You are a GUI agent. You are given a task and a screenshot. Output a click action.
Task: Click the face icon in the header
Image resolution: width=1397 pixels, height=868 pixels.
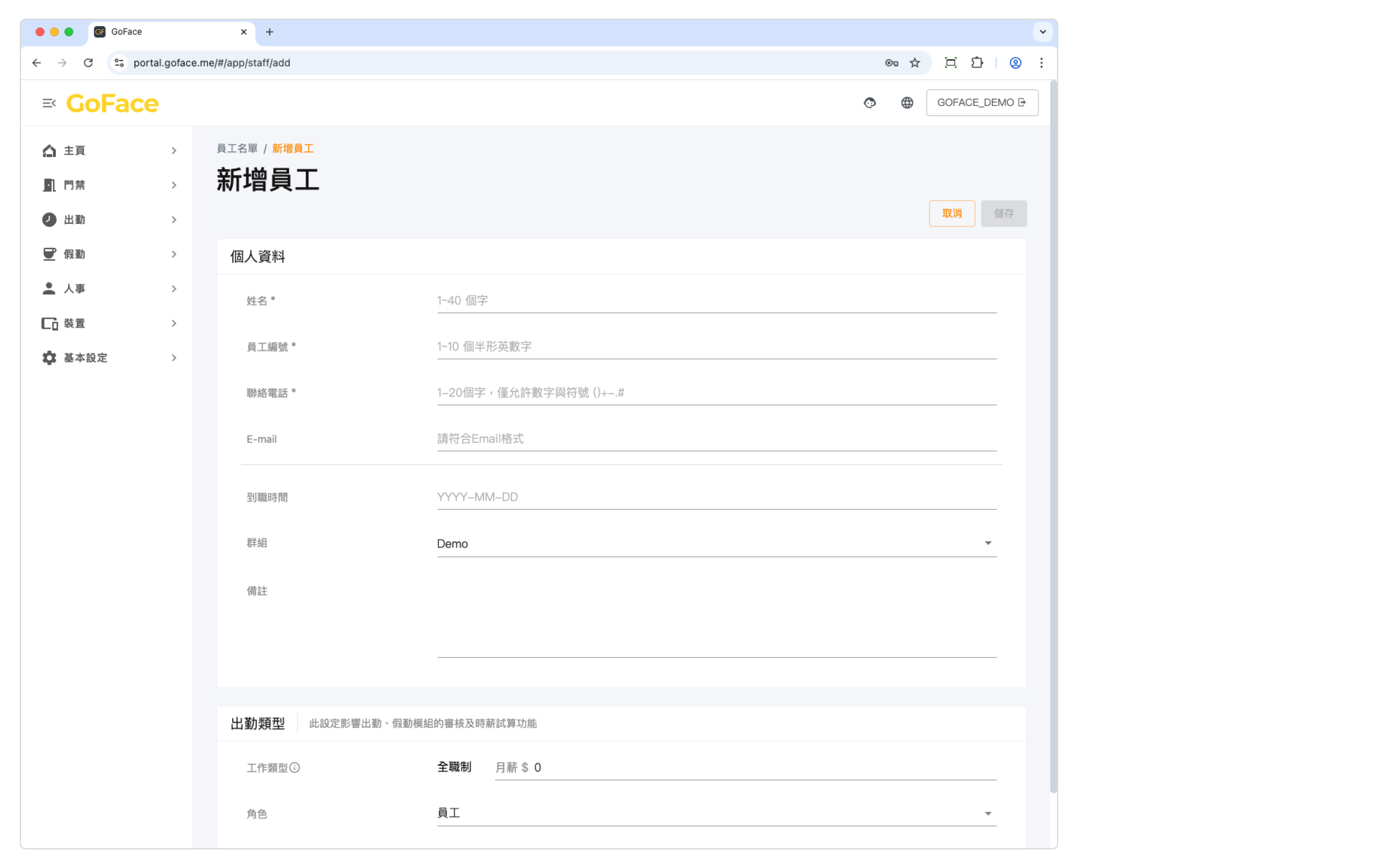click(870, 103)
